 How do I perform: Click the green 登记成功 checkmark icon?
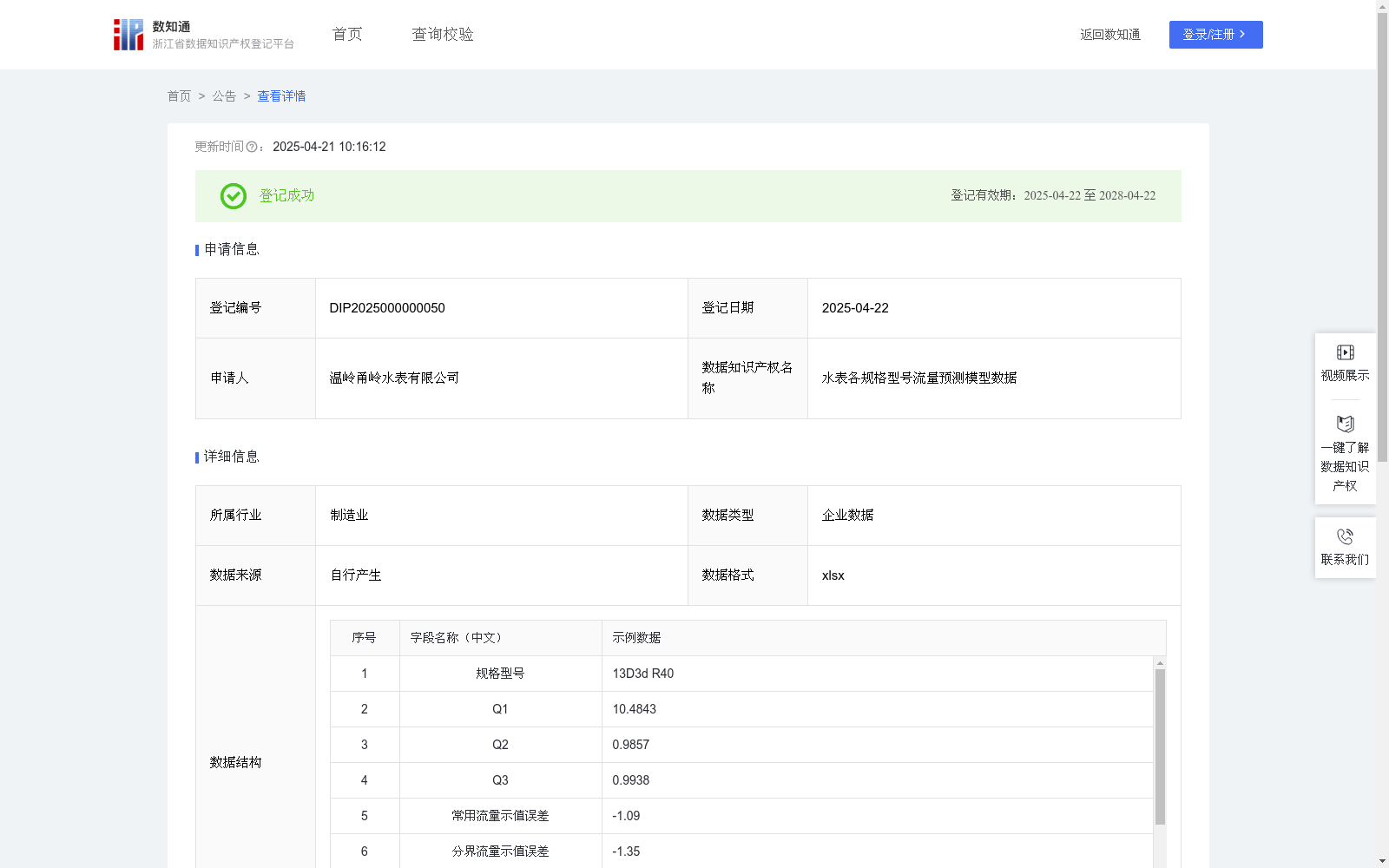[232, 196]
